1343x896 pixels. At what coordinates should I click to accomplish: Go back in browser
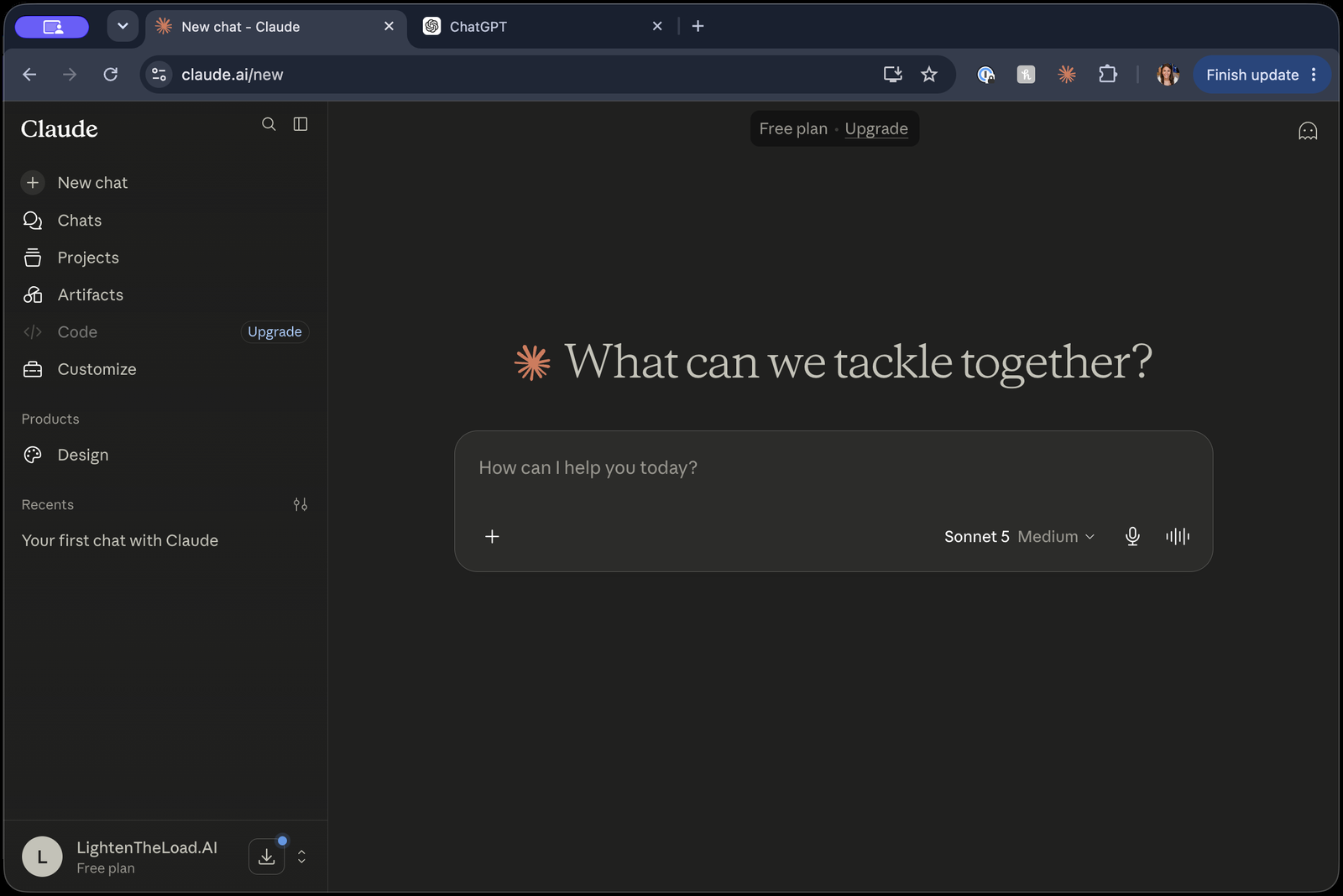[29, 75]
